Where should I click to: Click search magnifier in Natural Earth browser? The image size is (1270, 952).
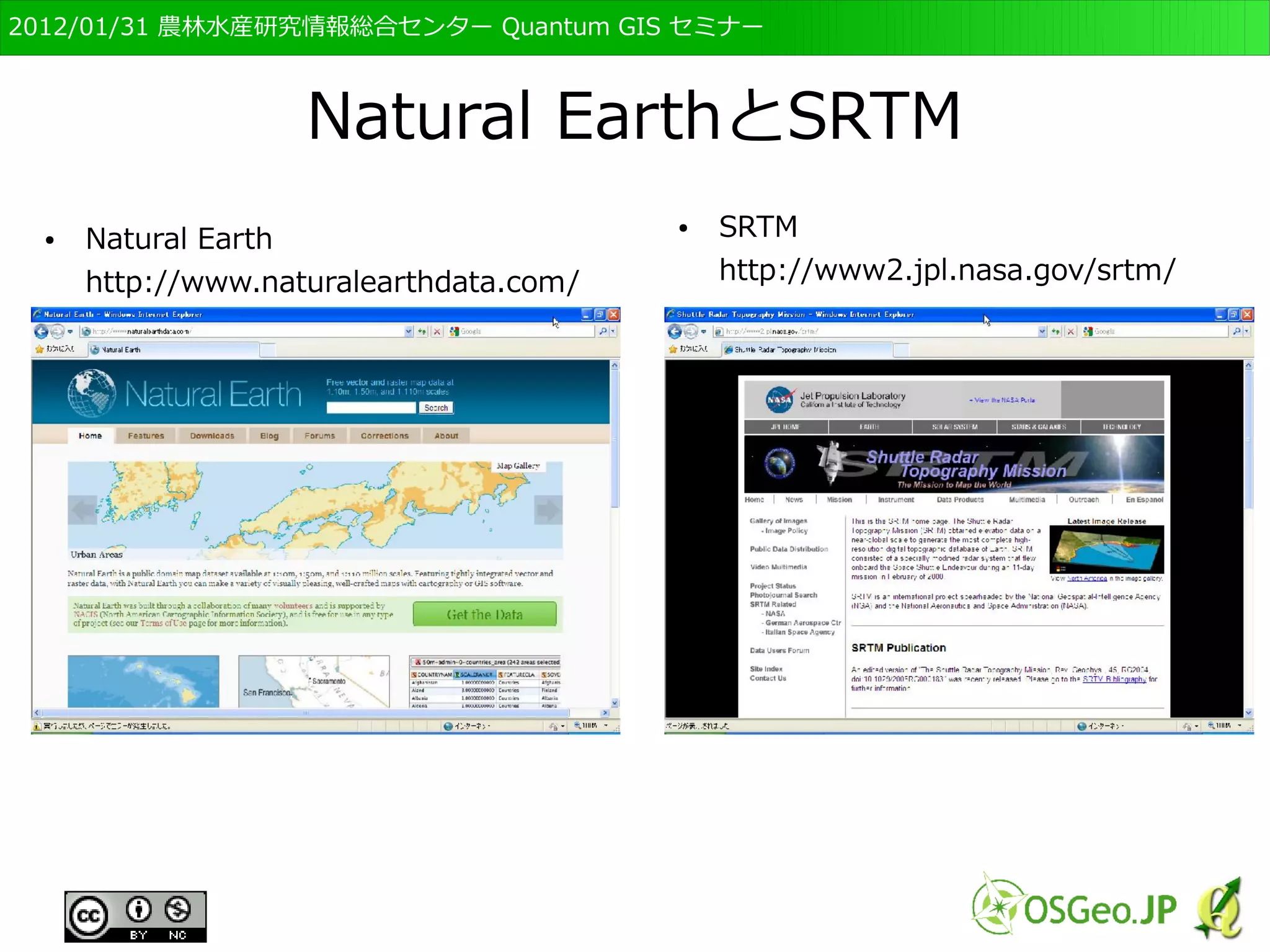pyautogui.click(x=603, y=331)
